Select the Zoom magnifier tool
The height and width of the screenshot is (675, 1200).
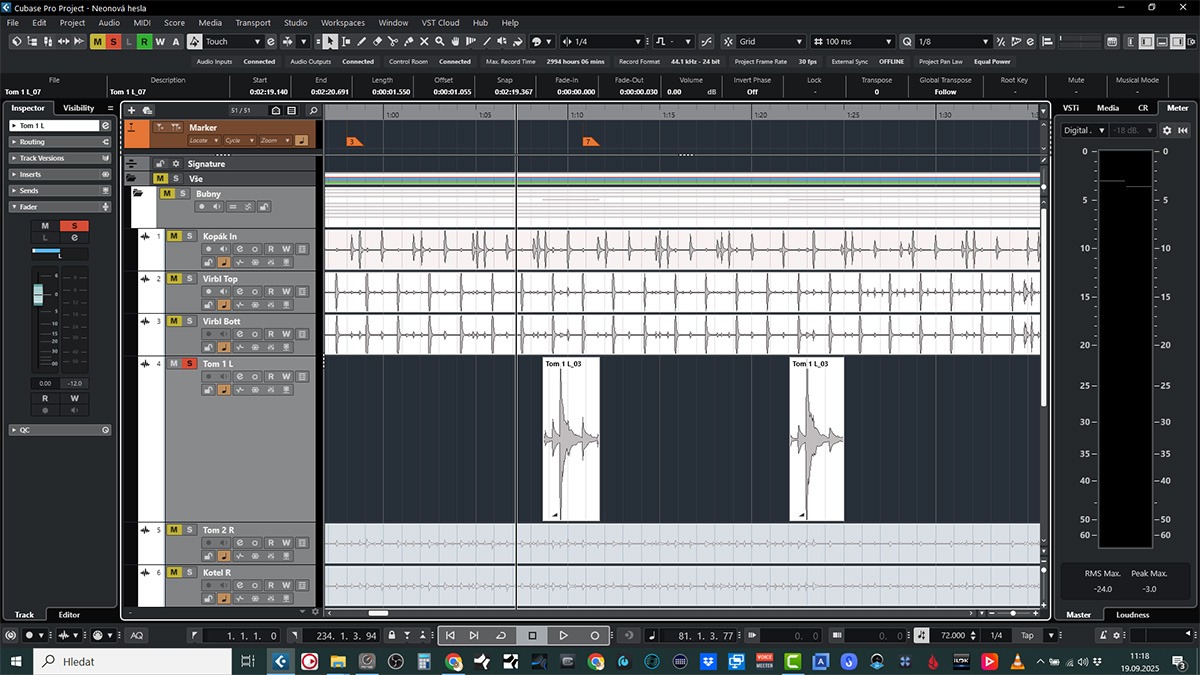(440, 41)
